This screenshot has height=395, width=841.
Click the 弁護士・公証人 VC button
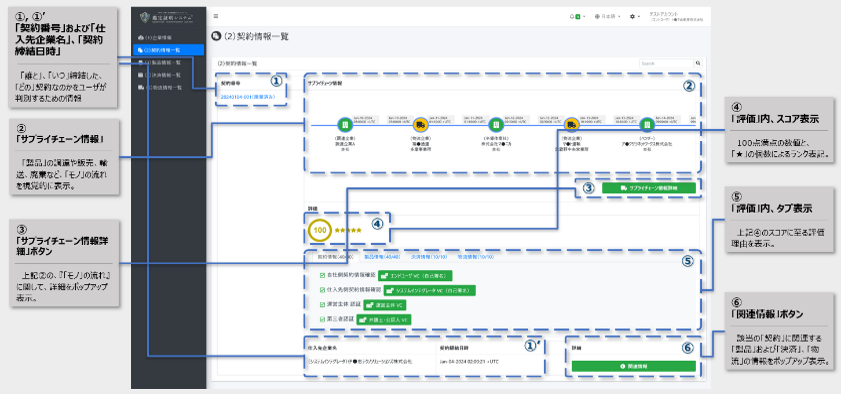tap(383, 319)
